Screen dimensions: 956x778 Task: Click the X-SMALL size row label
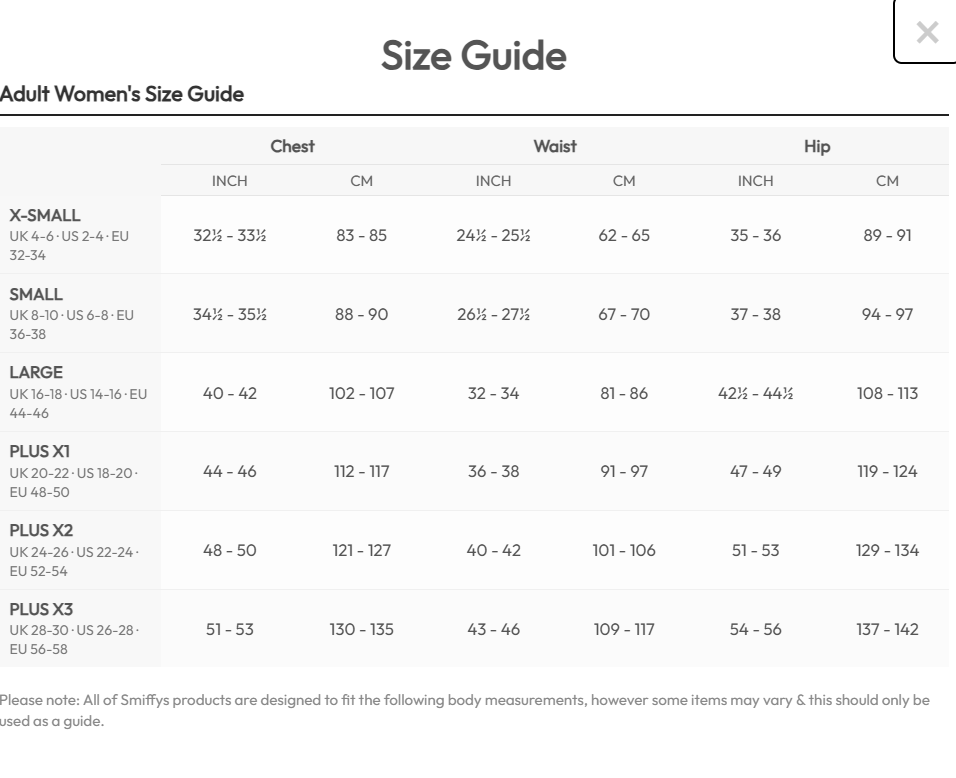click(x=45, y=215)
